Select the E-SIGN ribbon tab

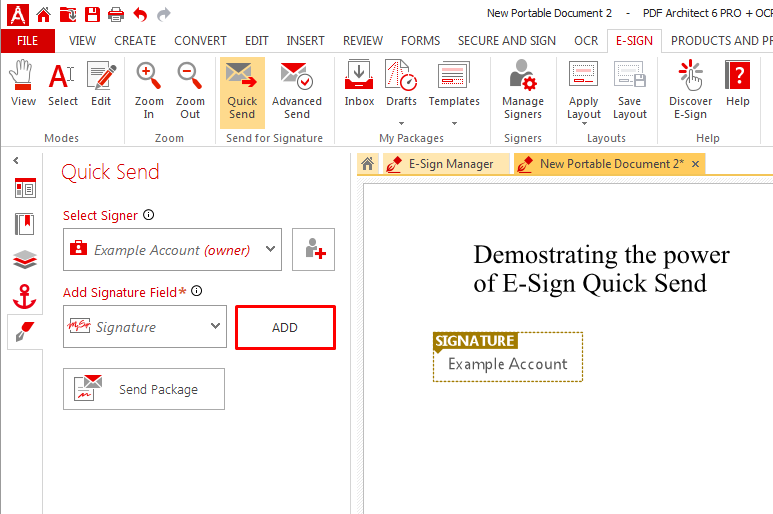634,41
